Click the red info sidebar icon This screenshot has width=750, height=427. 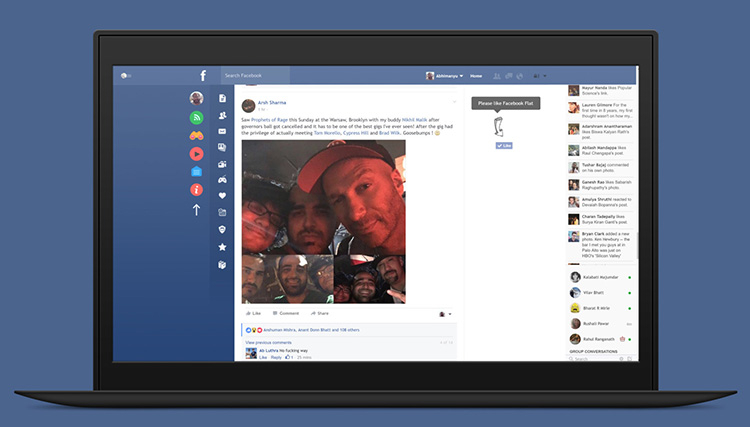click(197, 189)
